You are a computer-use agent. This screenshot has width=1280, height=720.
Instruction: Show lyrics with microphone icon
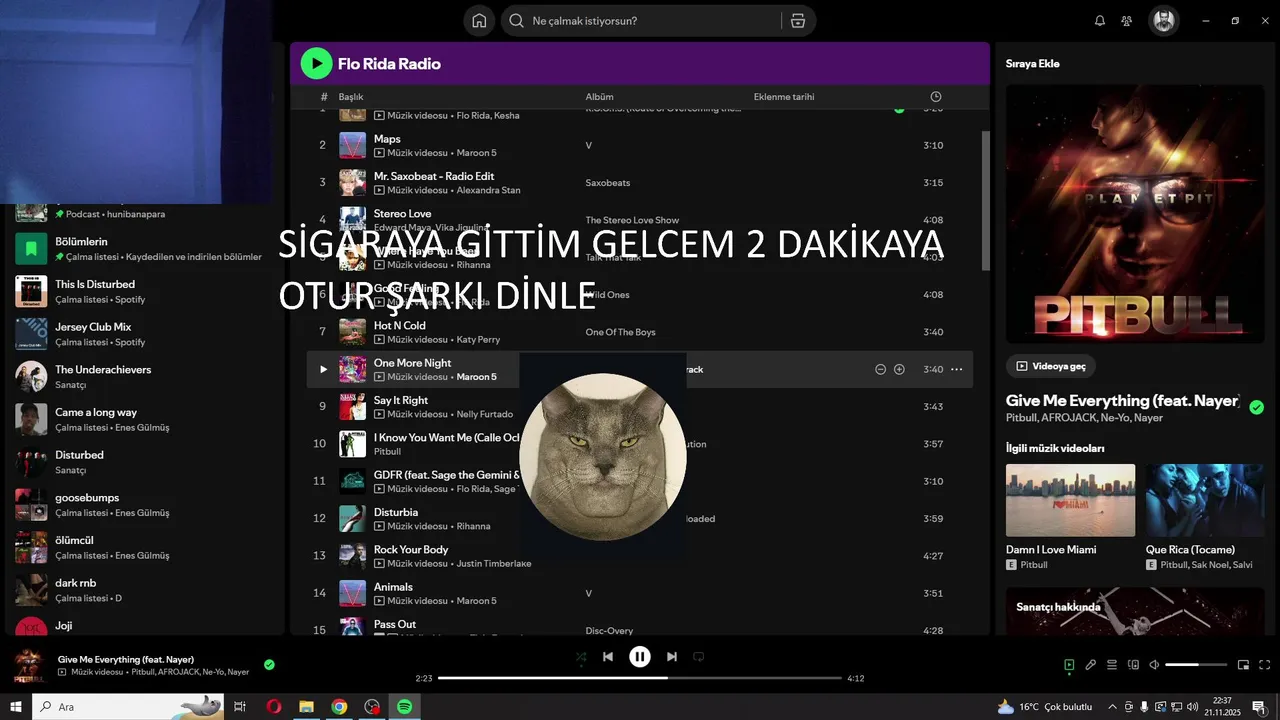1091,664
